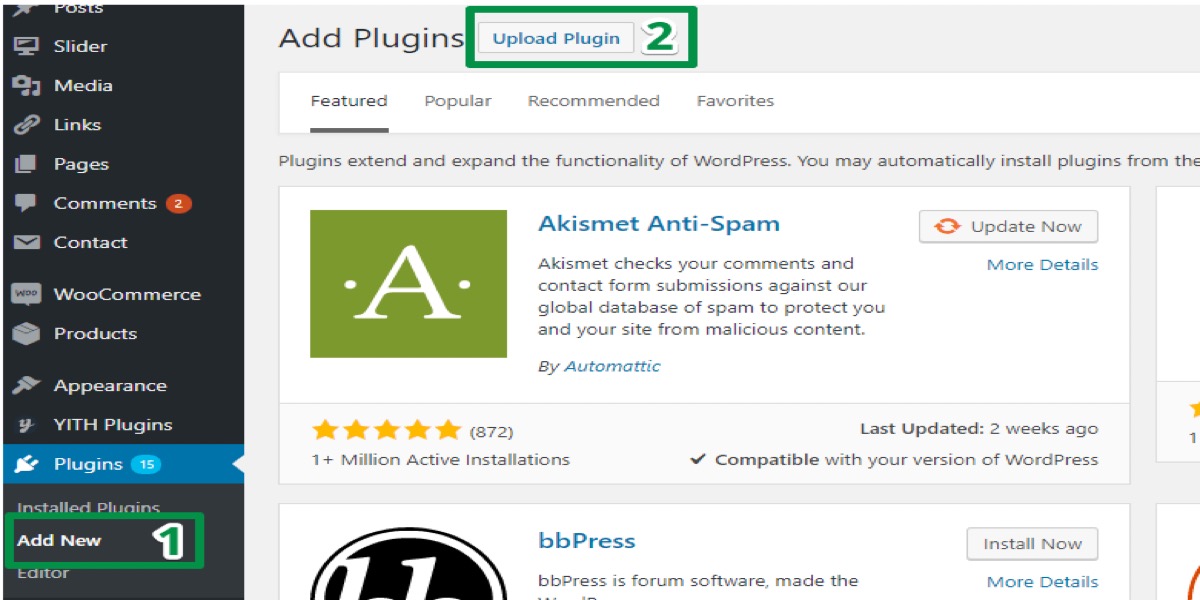The image size is (1200, 600).
Task: Click the Comments speech bubble icon
Action: click(26, 203)
